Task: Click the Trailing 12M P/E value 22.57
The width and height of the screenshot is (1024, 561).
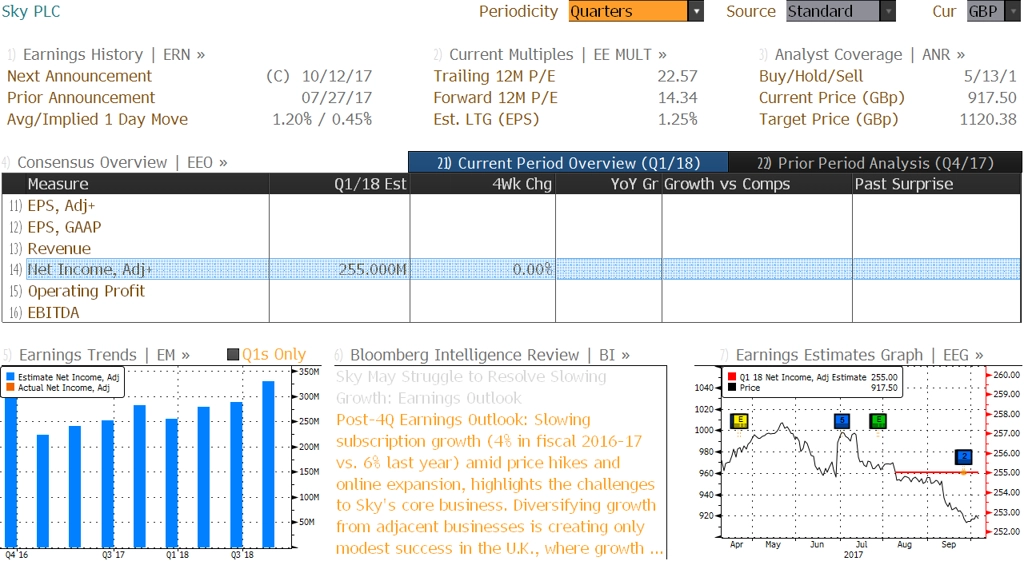Action: coord(677,76)
